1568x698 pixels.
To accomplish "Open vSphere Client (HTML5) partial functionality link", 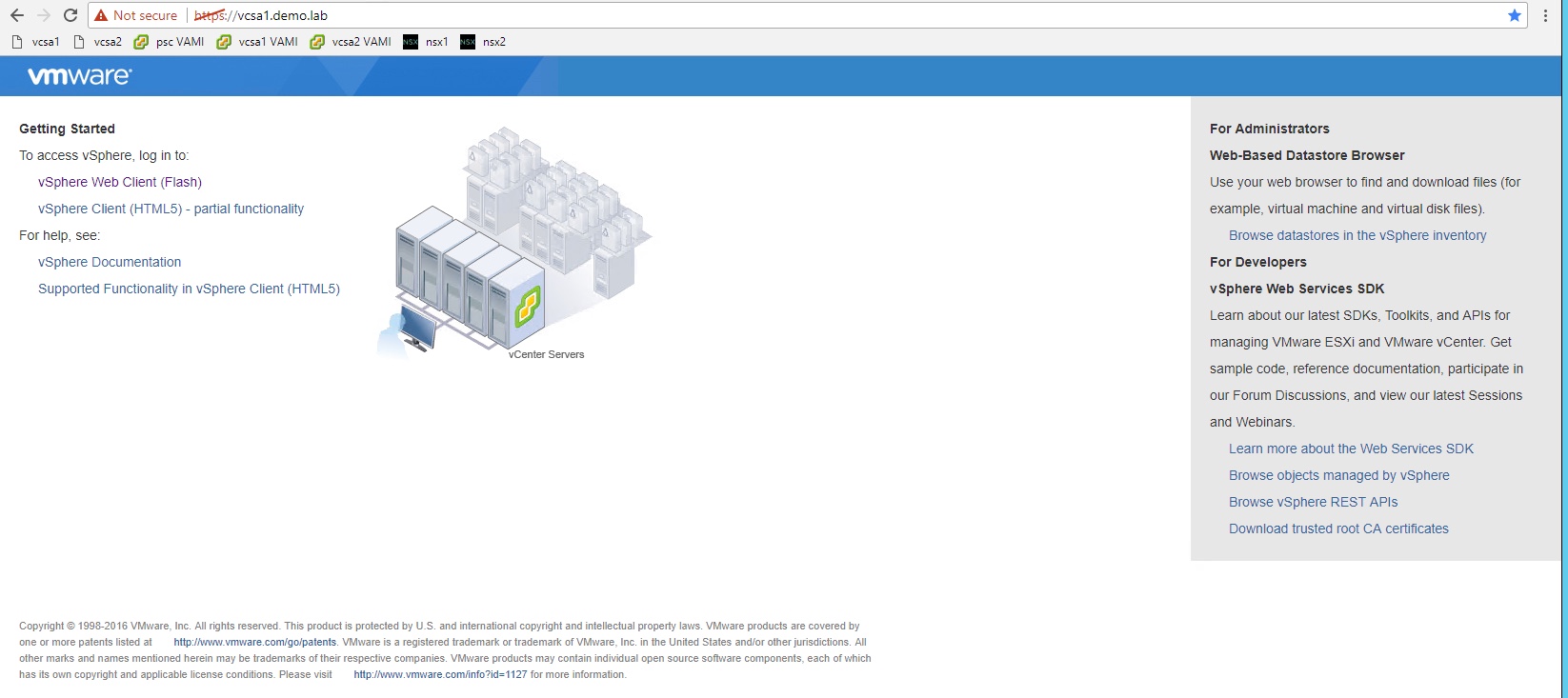I will (171, 209).
